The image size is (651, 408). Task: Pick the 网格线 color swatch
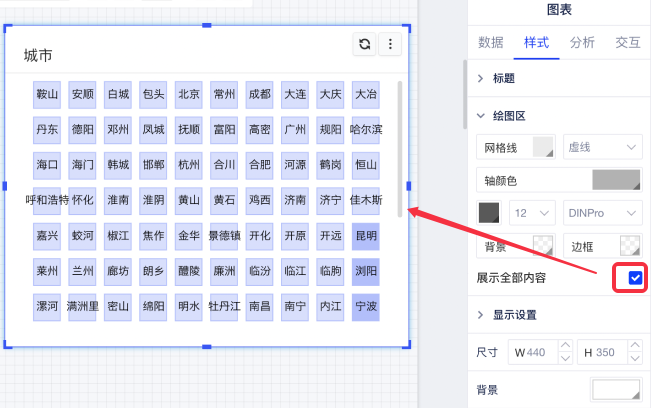(543, 147)
